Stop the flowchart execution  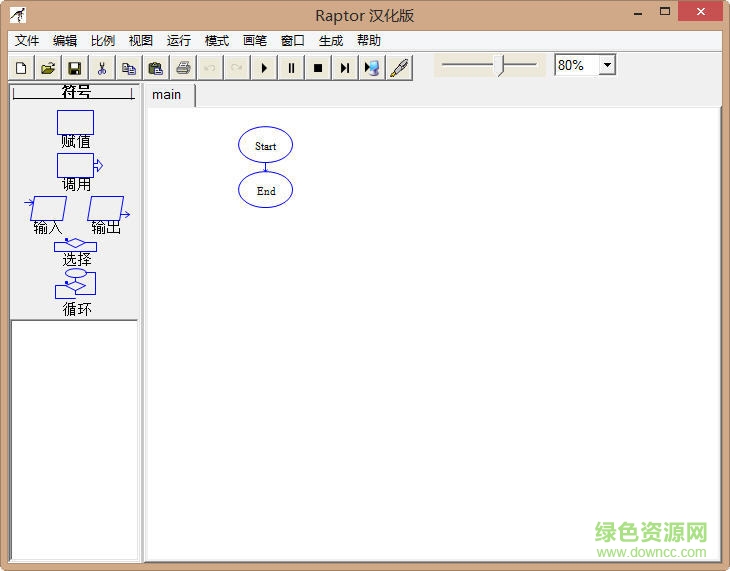318,68
